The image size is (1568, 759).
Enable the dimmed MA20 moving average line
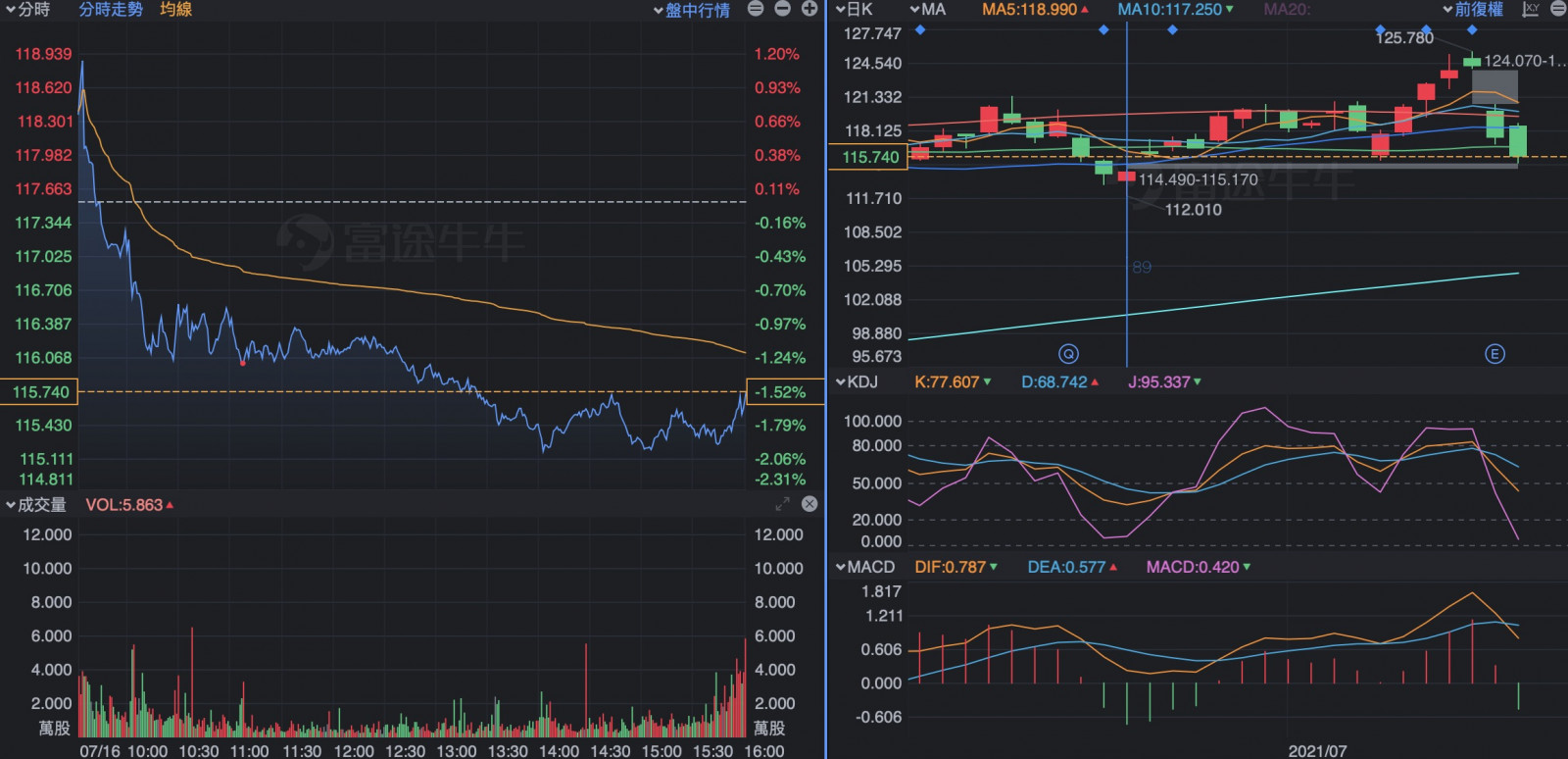point(1287,9)
